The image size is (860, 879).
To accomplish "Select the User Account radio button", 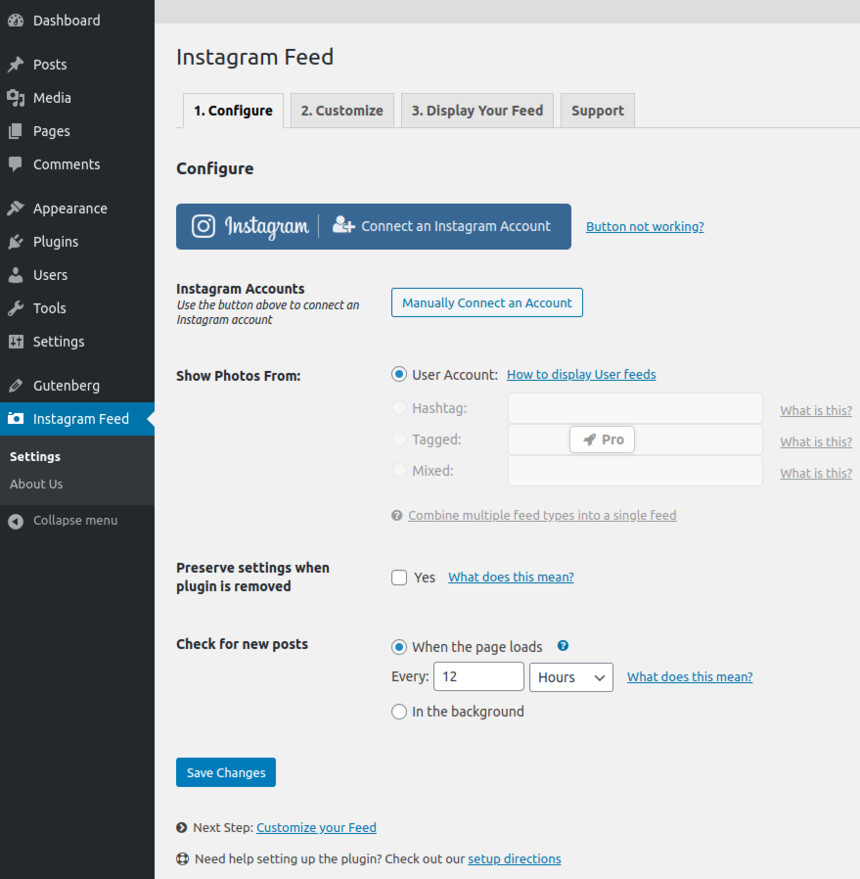I will pyautogui.click(x=399, y=374).
